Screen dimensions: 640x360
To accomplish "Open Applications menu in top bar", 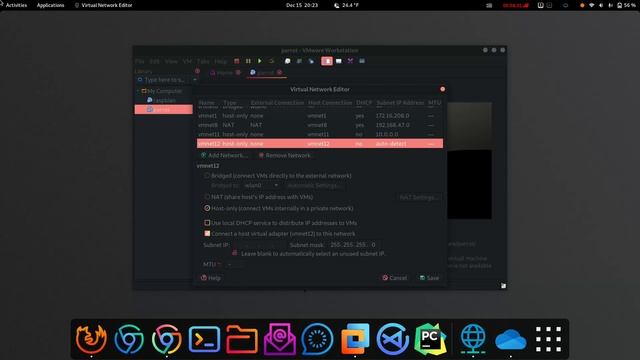I will (x=50, y=5).
